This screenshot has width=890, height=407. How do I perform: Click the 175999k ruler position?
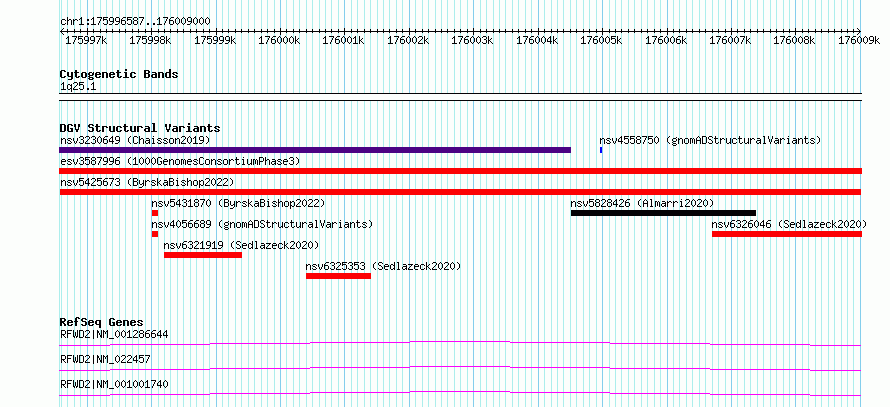[215, 40]
